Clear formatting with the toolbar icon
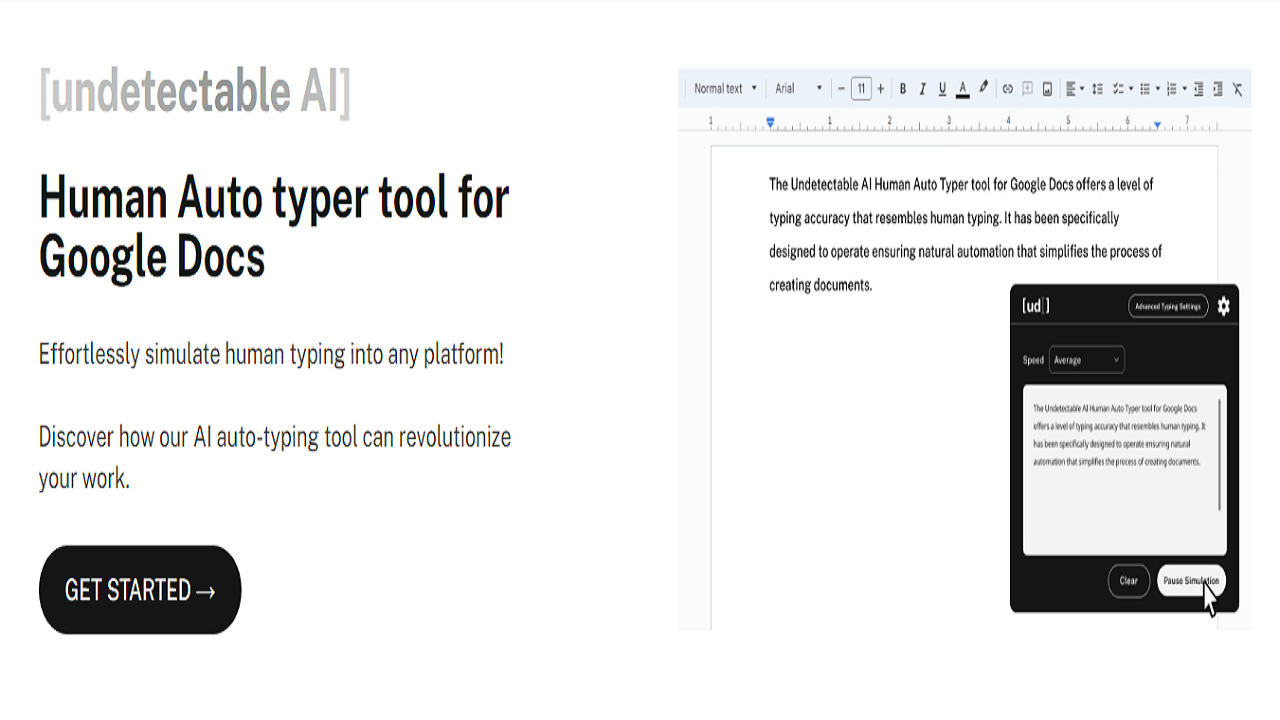This screenshot has width=1280, height=720. coord(1237,88)
